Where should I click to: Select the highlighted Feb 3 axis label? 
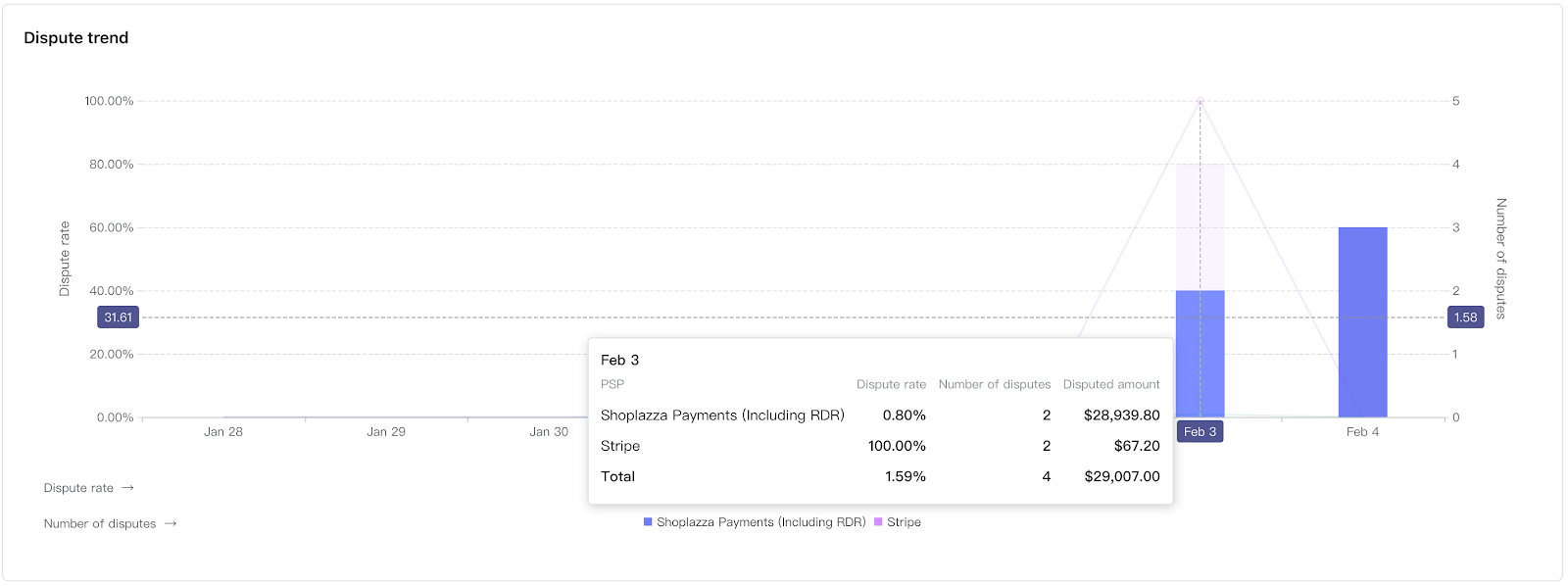1200,432
